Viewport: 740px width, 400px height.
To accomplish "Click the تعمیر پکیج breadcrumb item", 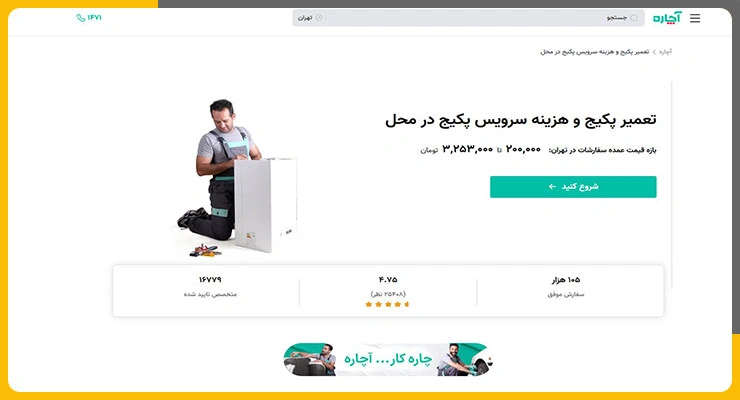I will click(x=595, y=52).
